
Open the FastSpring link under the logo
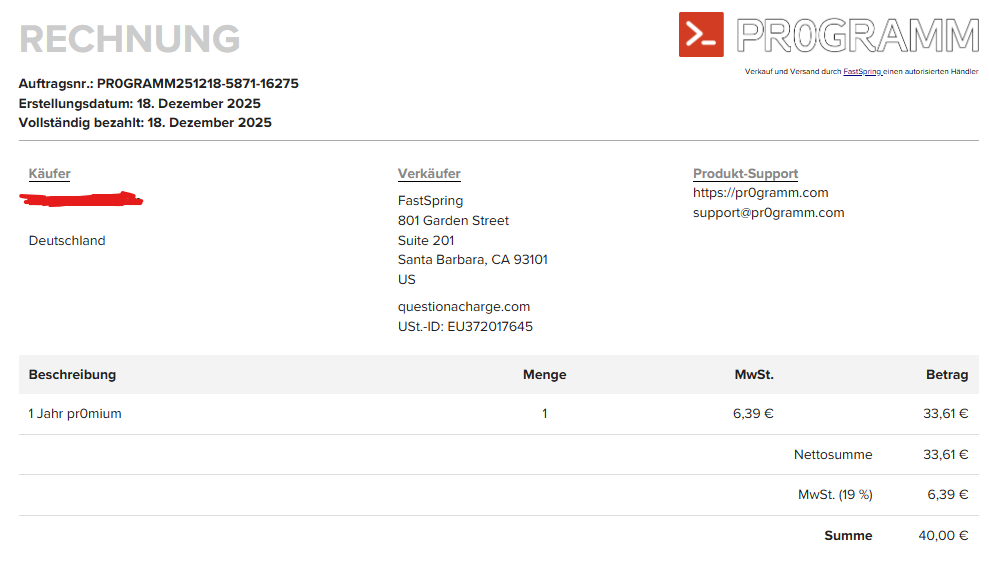pyautogui.click(x=861, y=72)
